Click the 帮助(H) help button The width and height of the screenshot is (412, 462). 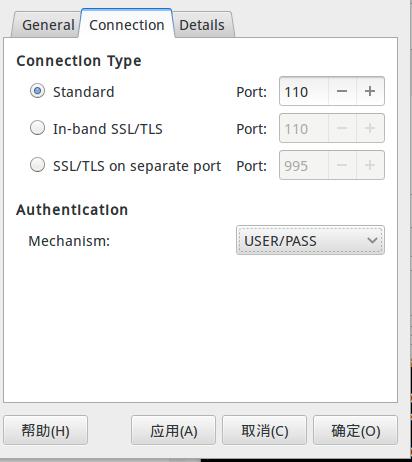tap(46, 430)
